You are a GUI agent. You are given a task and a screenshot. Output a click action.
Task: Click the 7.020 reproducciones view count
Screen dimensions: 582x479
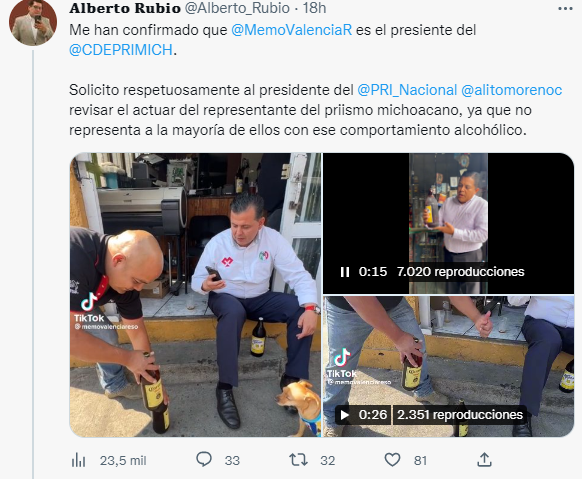click(x=460, y=272)
